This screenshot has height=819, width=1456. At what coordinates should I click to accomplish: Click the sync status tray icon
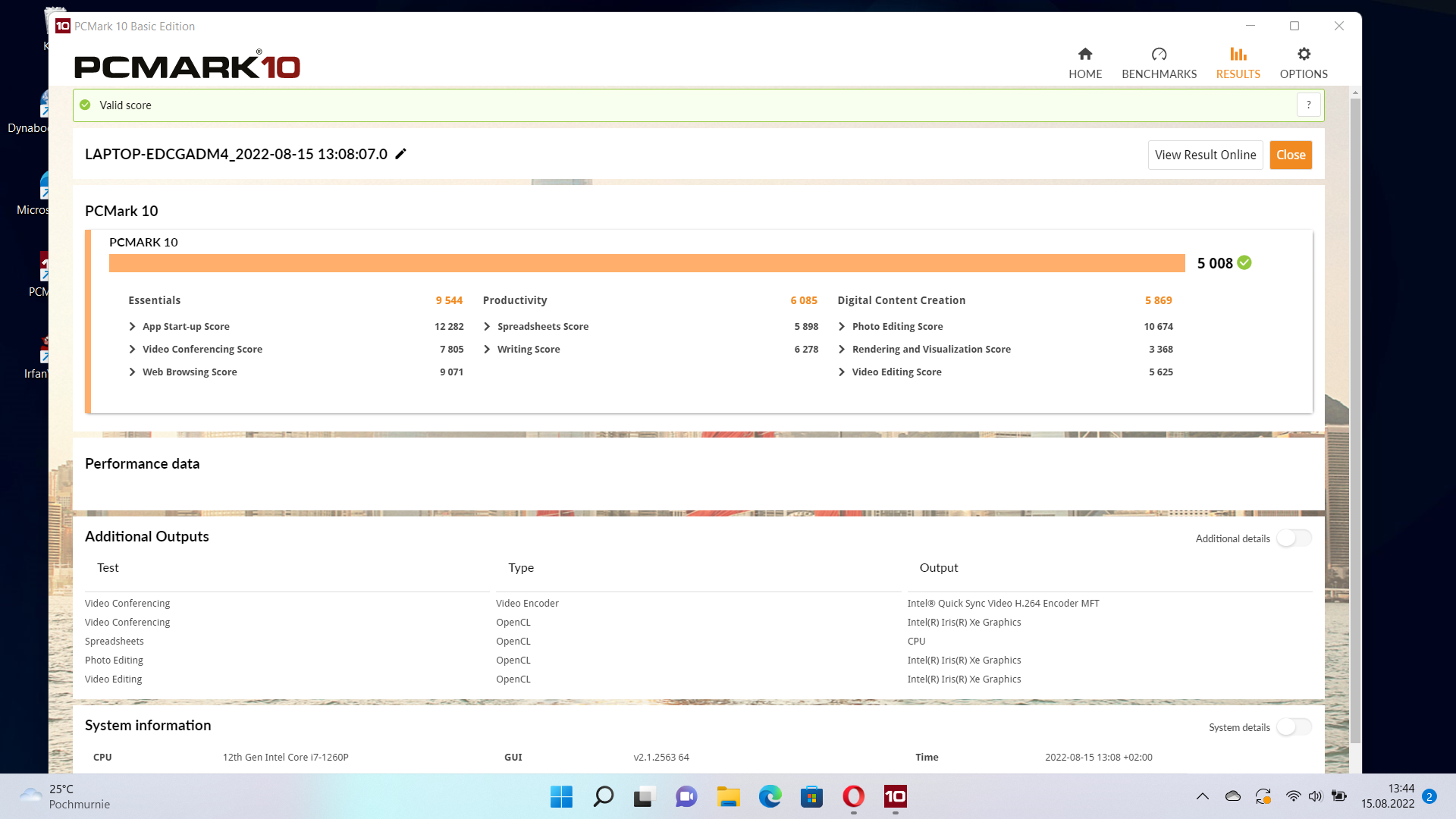[1263, 796]
